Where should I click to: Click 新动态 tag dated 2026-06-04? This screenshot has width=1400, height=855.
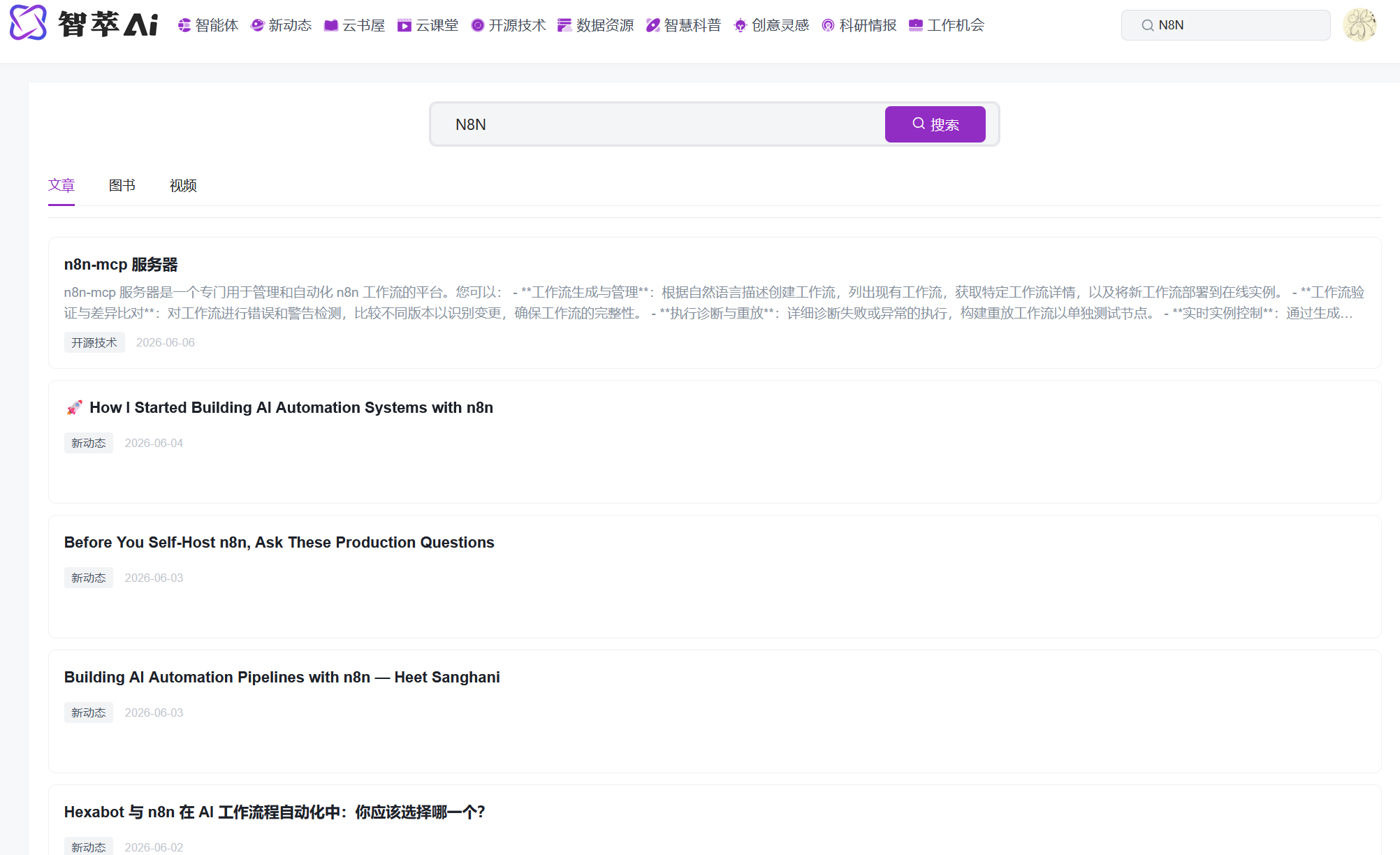point(89,443)
